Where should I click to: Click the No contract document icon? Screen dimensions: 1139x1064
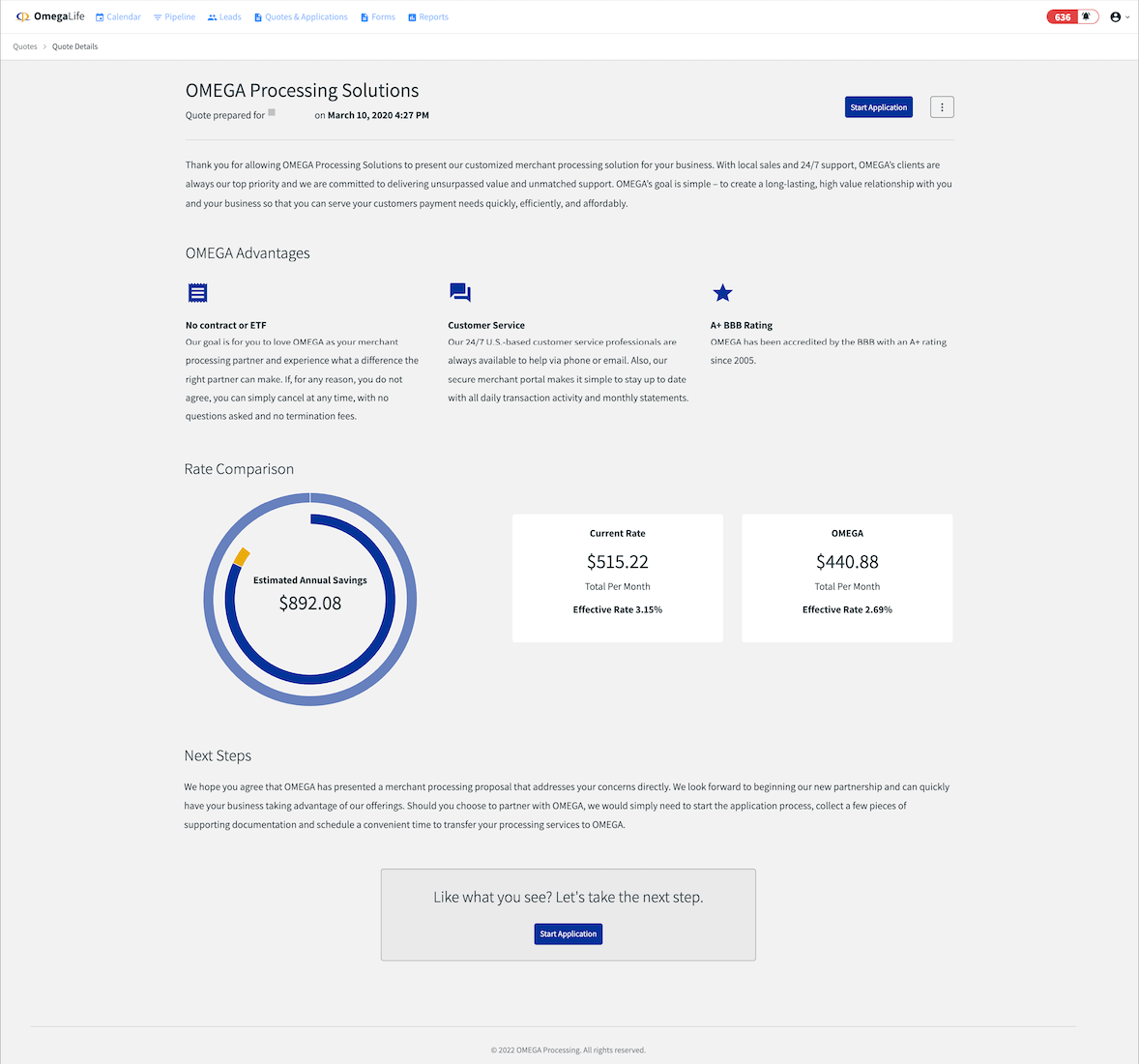click(x=197, y=292)
